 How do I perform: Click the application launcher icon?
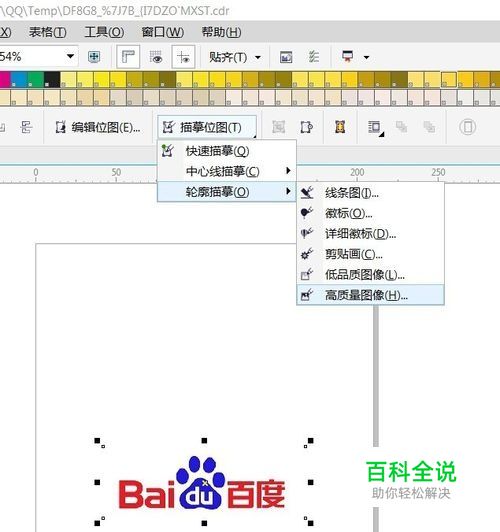tap(348, 56)
